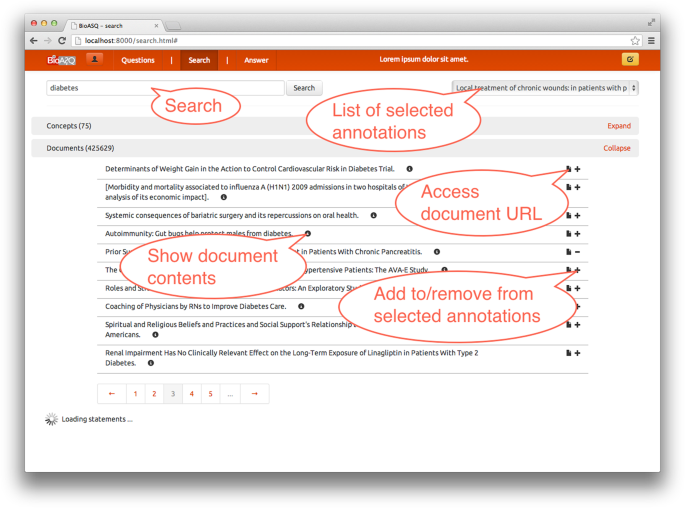
Task: Switch to the Search tab in navbar
Action: click(199, 60)
